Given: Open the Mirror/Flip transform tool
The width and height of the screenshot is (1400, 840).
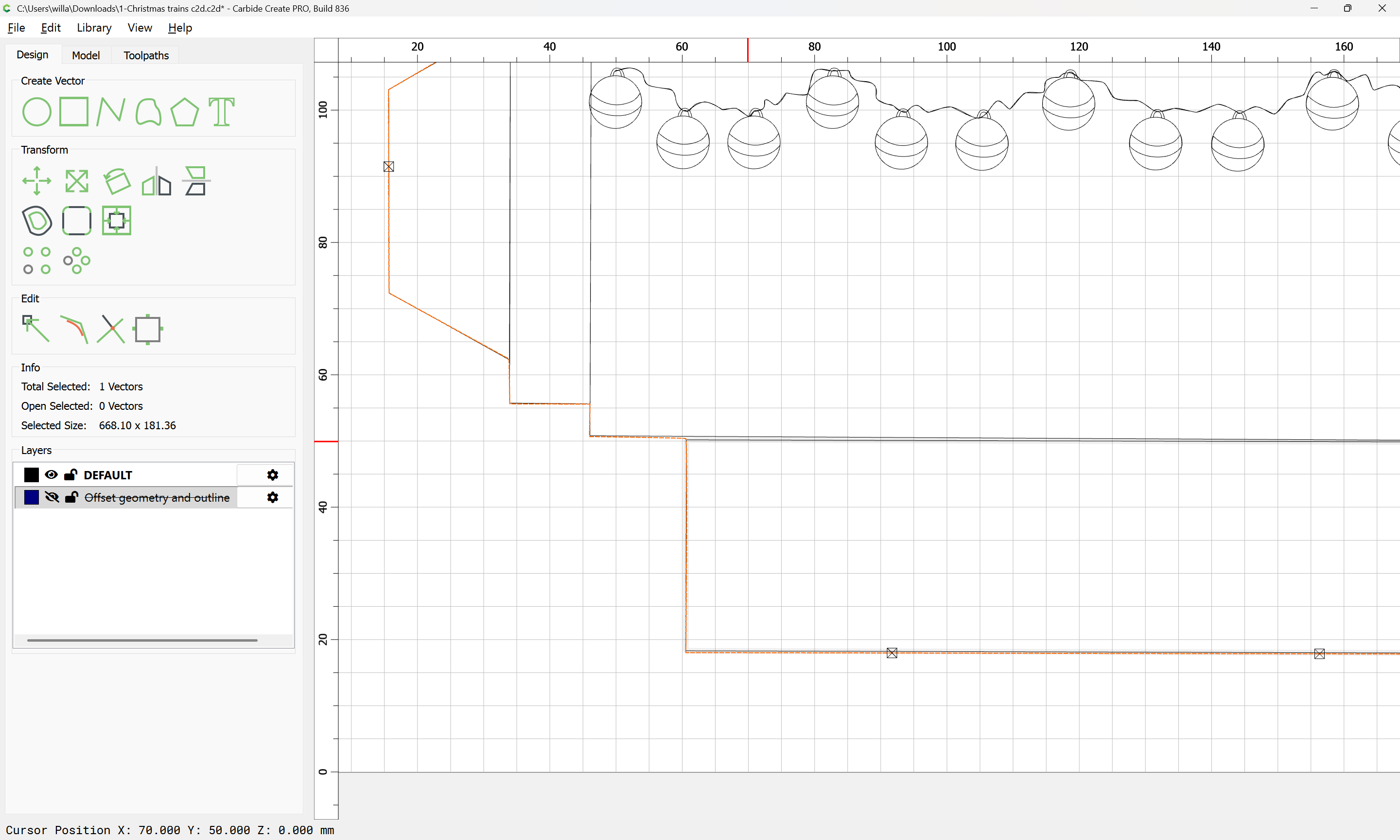Looking at the screenshot, I should pyautogui.click(x=156, y=181).
